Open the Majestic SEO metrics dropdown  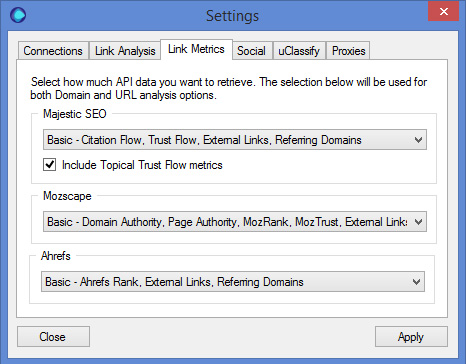click(235, 140)
